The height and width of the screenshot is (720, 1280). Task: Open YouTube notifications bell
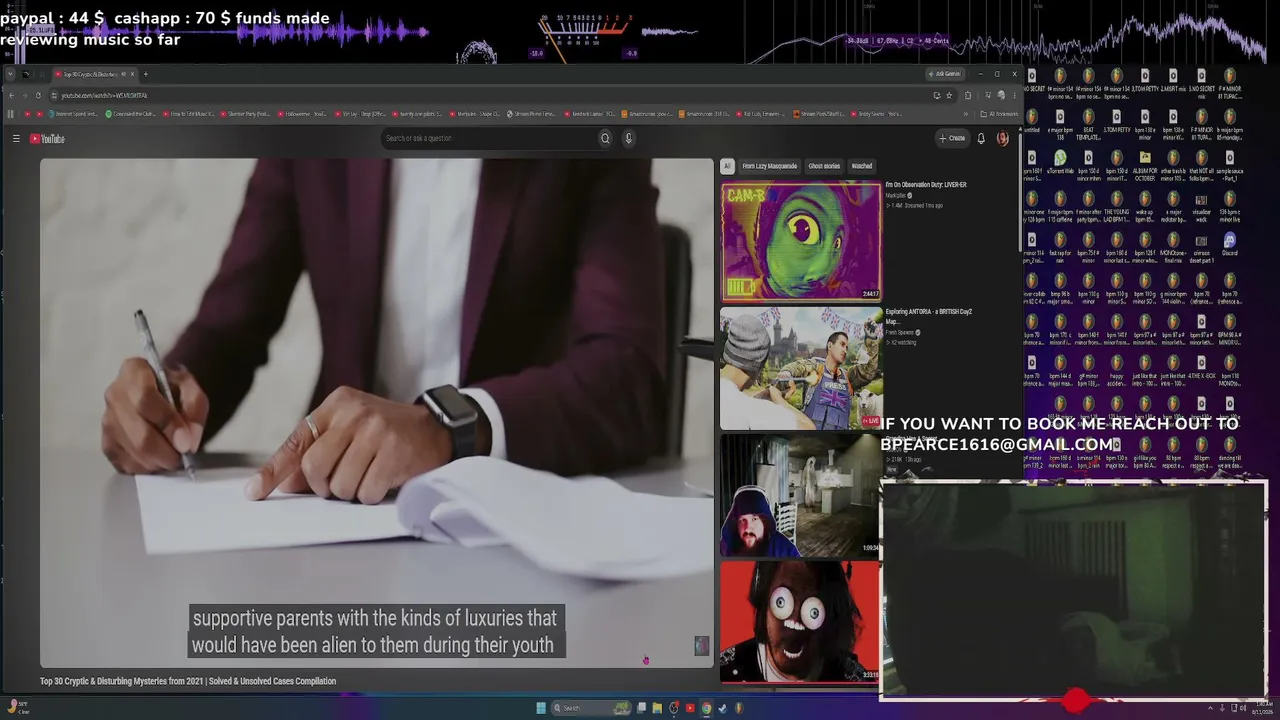(x=981, y=139)
